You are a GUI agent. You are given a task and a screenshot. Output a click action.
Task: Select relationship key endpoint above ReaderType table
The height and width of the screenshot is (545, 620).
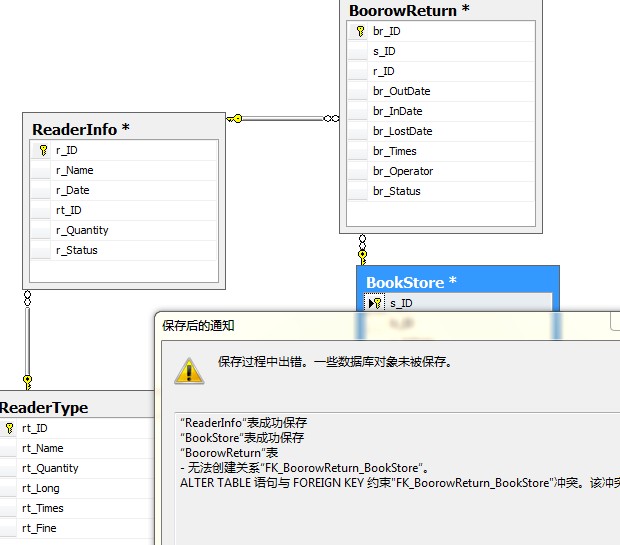pyautogui.click(x=27, y=382)
